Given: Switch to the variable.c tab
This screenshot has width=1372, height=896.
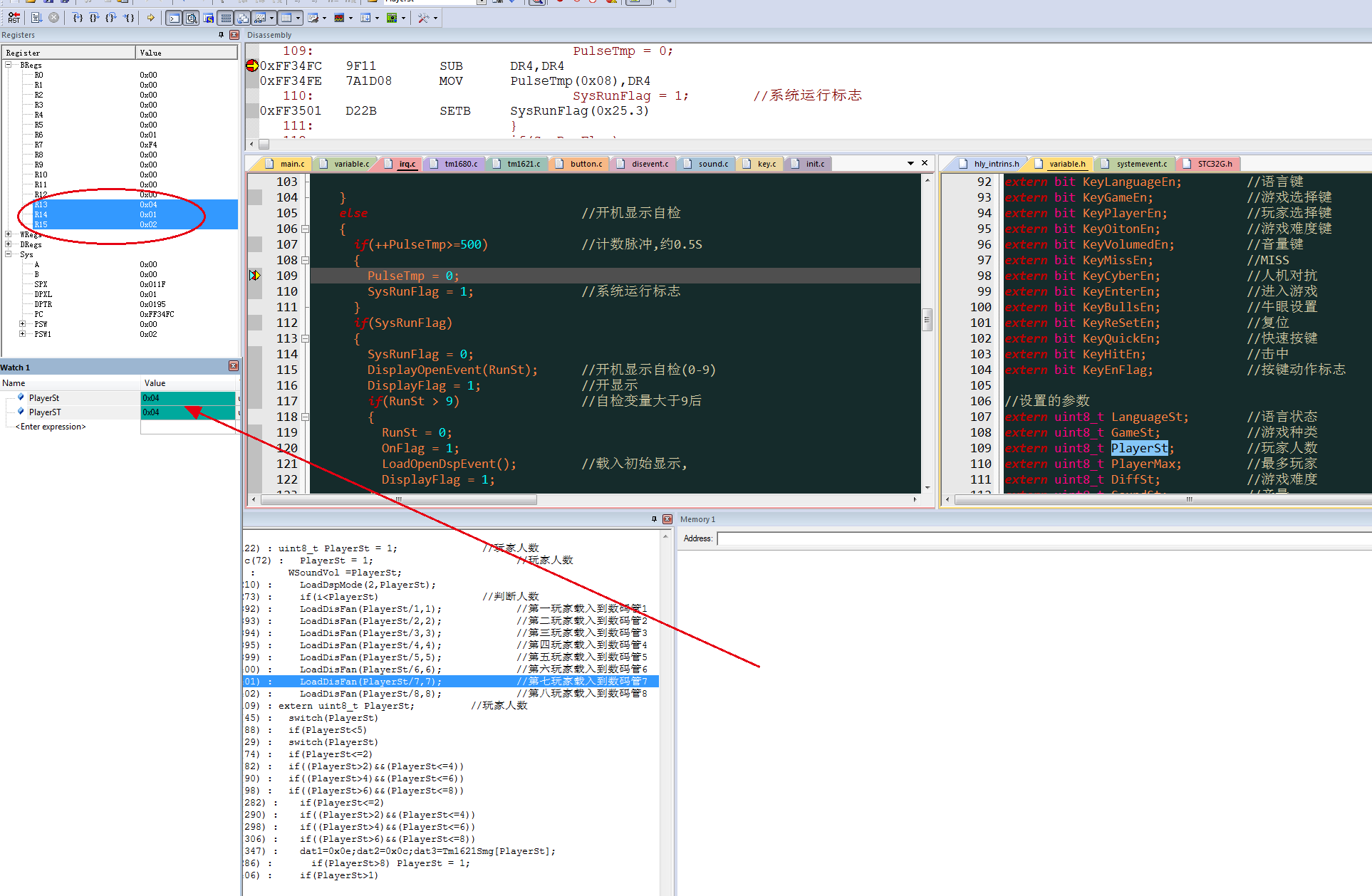Looking at the screenshot, I should pyautogui.click(x=345, y=164).
